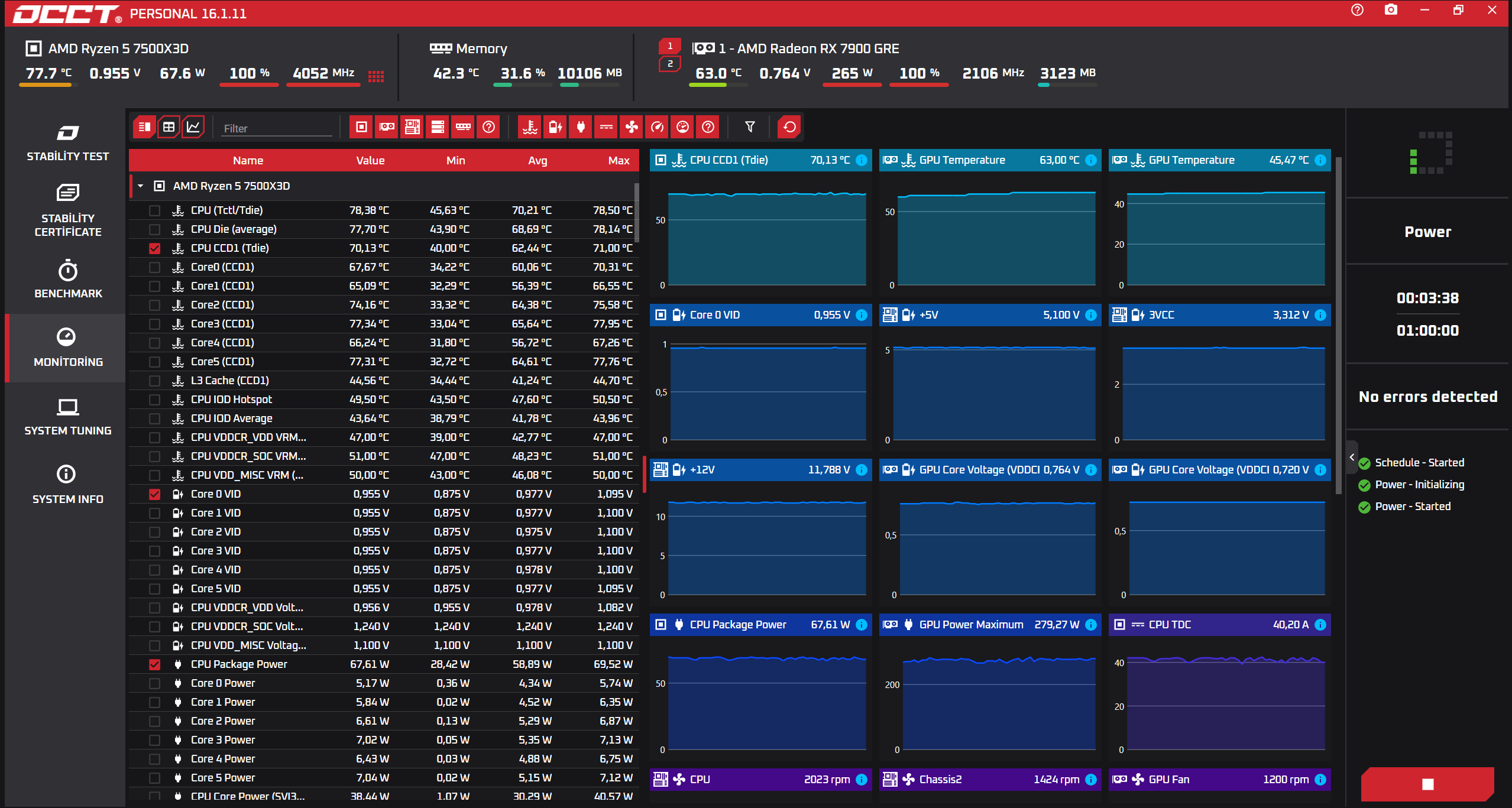Open info for the Chassis2 fan graph
This screenshot has width=1512, height=808.
[x=1091, y=780]
